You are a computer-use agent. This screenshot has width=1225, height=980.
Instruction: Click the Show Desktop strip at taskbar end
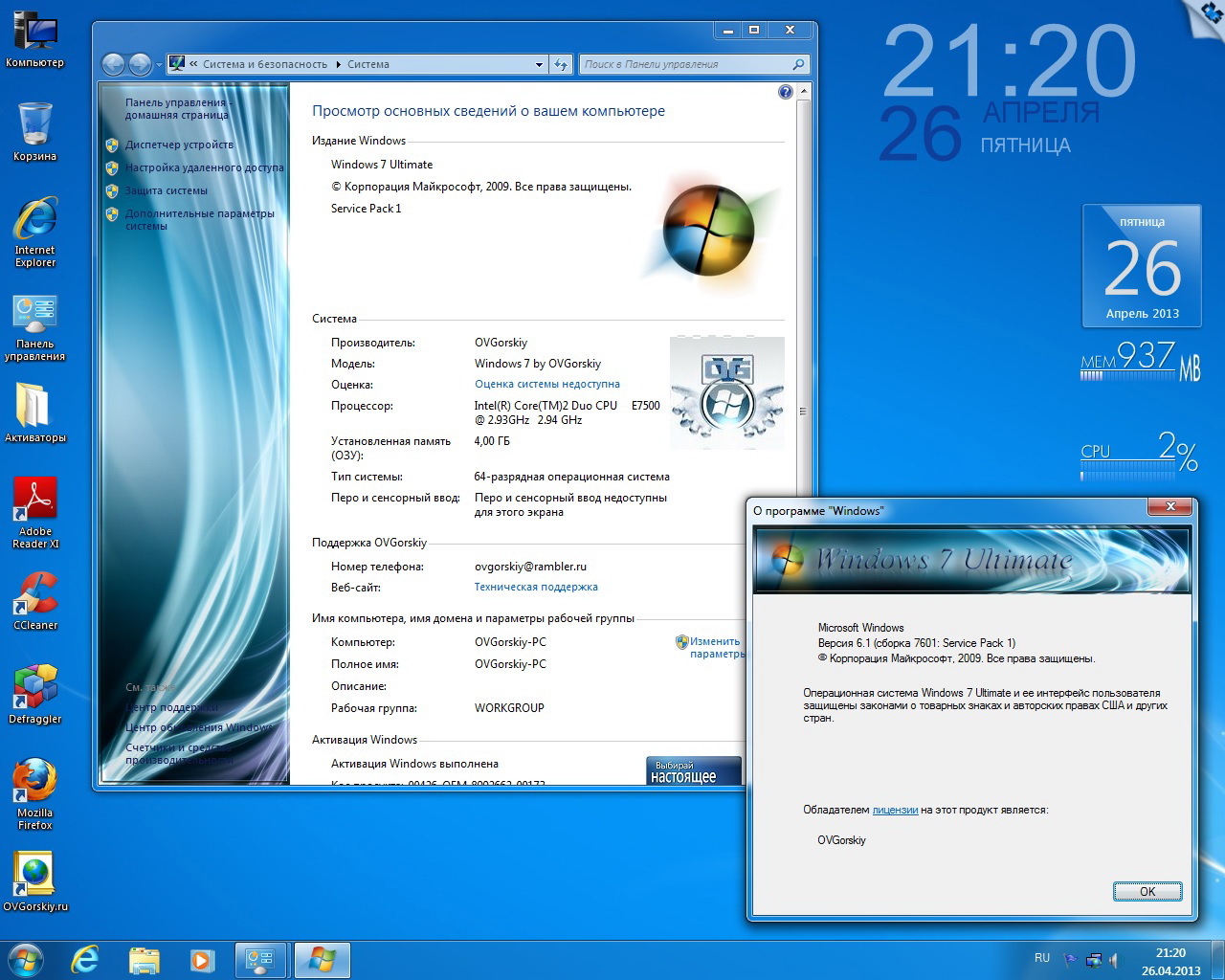pyautogui.click(x=1217, y=960)
